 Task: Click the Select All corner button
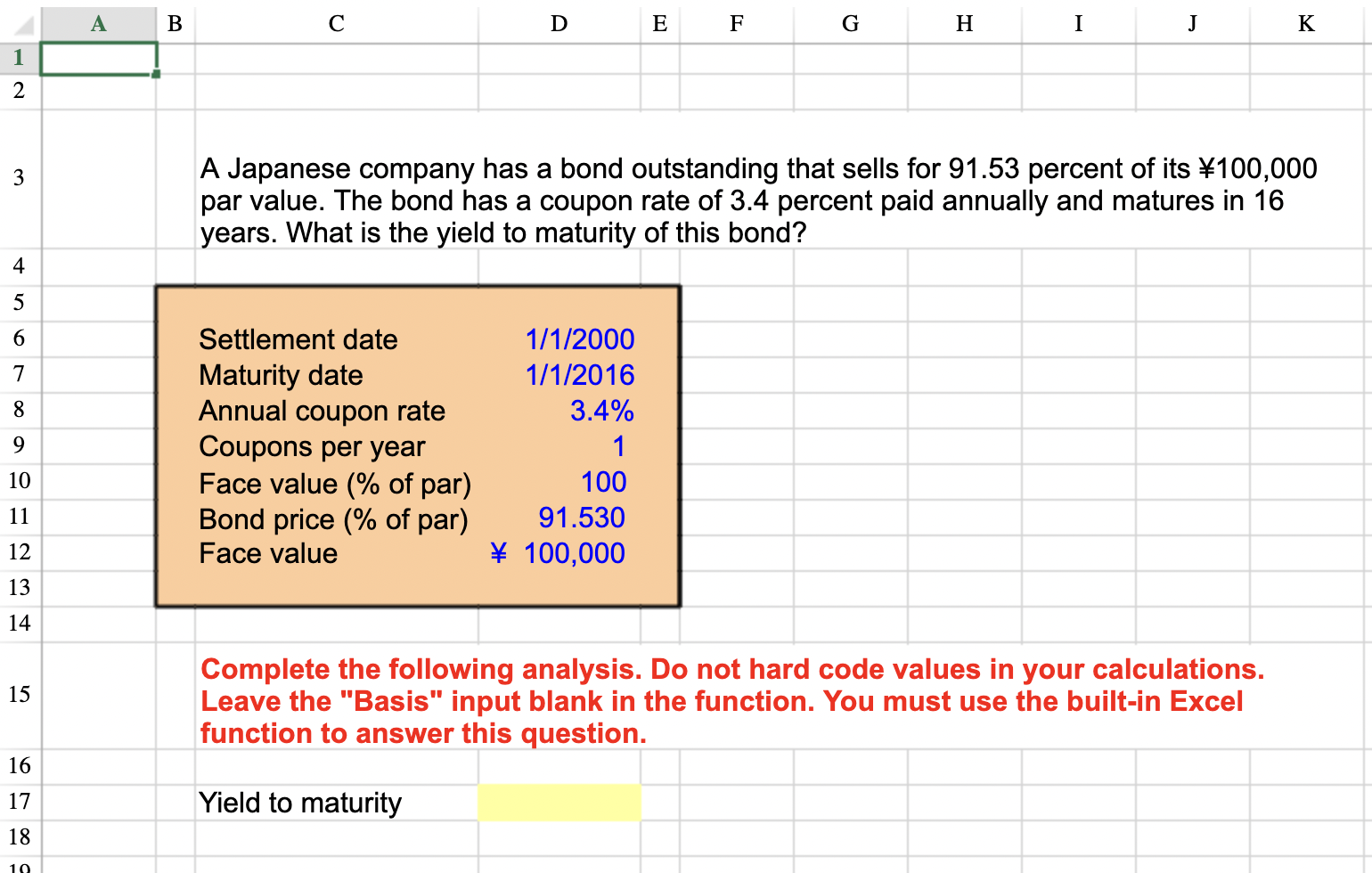point(20,24)
